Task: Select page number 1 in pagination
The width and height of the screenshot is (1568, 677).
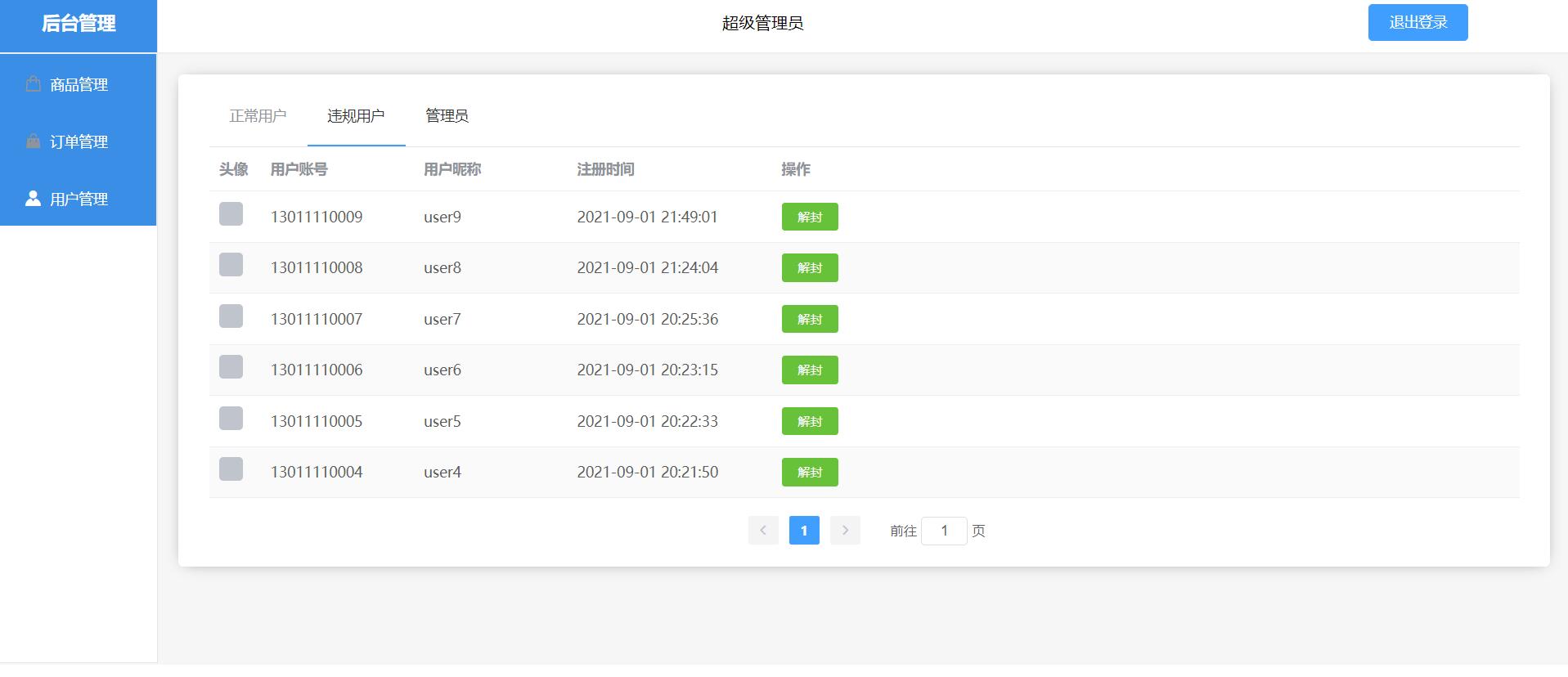Action: coord(804,531)
